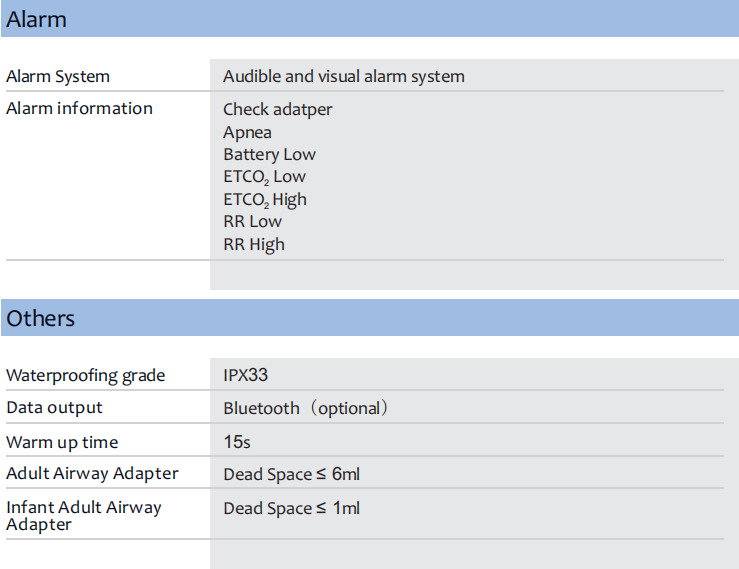Select the Alarm information label
Image resolution: width=739 pixels, height=569 pixels.
(x=79, y=108)
